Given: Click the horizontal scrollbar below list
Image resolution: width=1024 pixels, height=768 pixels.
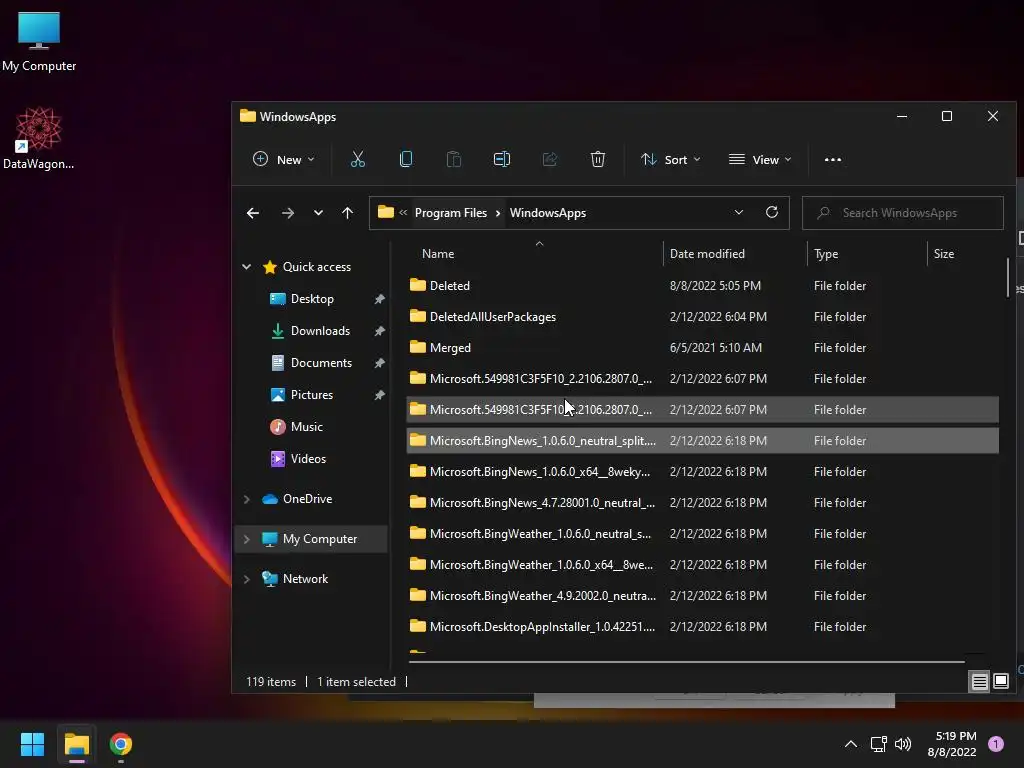Looking at the screenshot, I should tap(686, 662).
